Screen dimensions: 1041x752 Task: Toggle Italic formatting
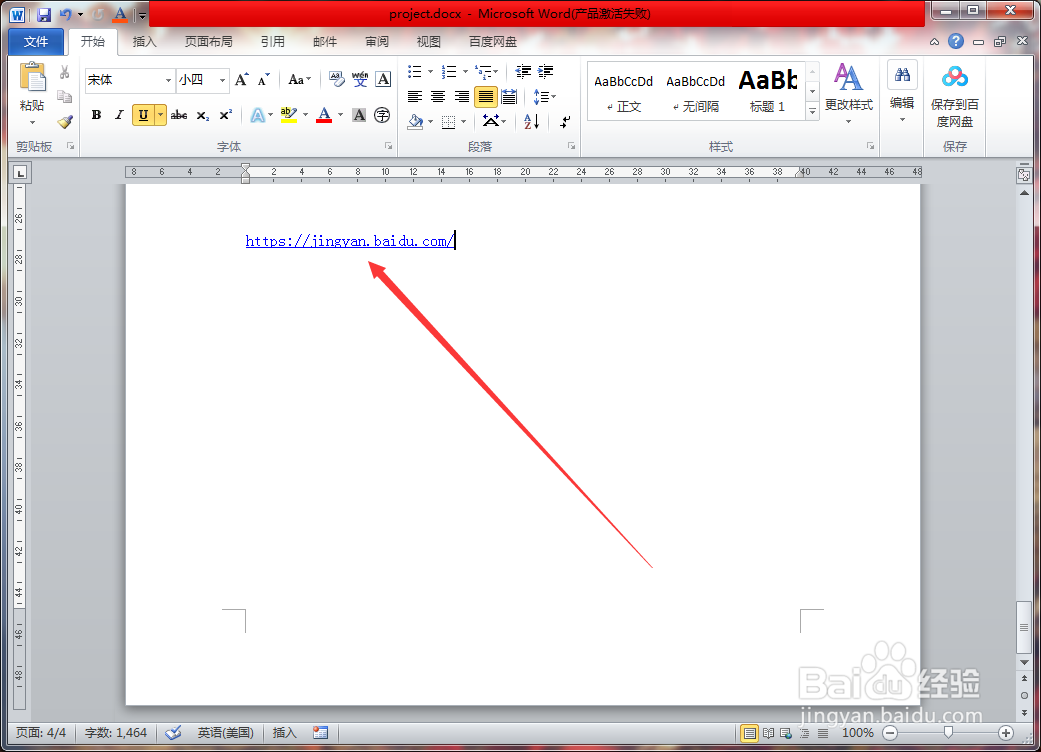coord(119,115)
